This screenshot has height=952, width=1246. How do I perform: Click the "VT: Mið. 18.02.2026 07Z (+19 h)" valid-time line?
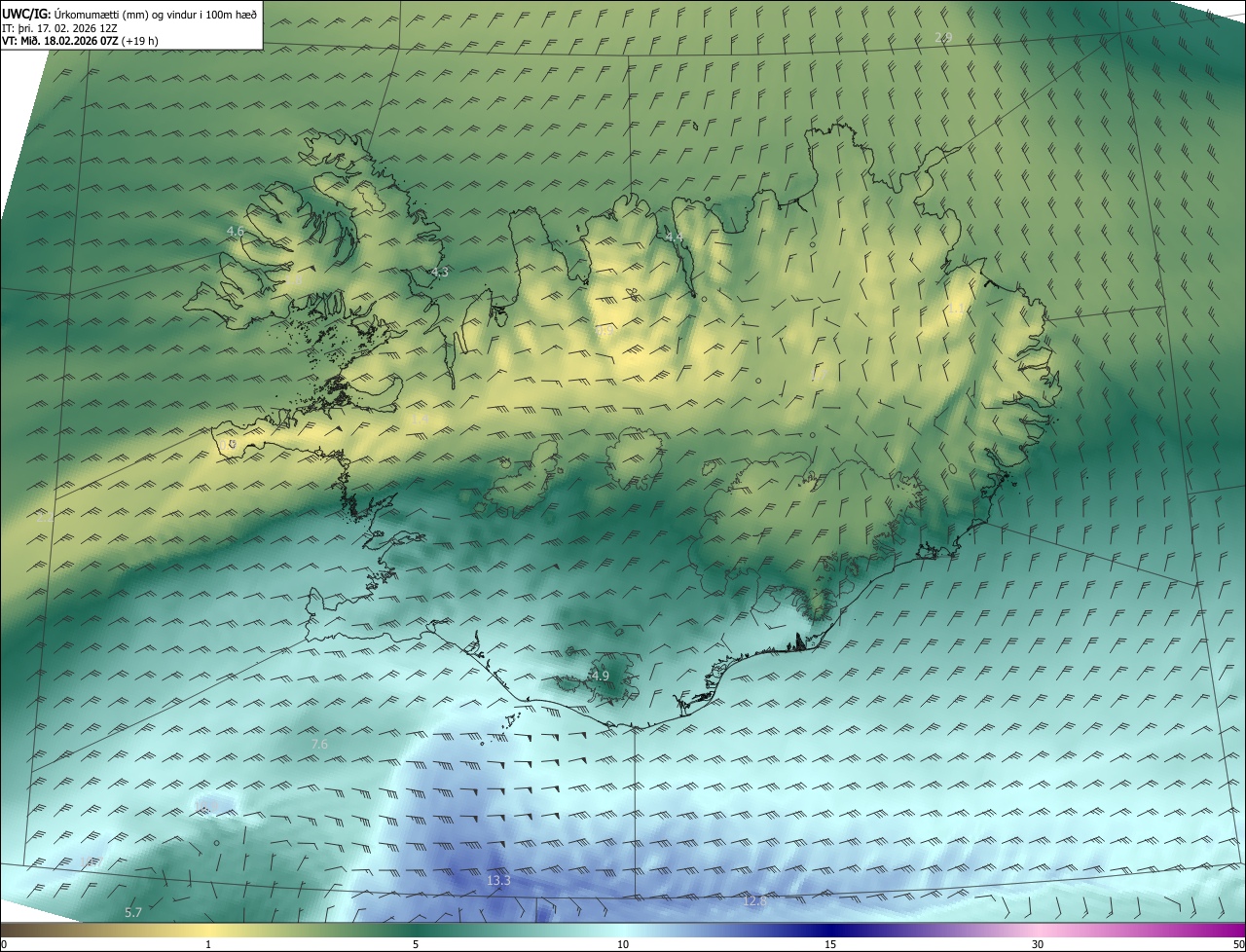tap(81, 41)
